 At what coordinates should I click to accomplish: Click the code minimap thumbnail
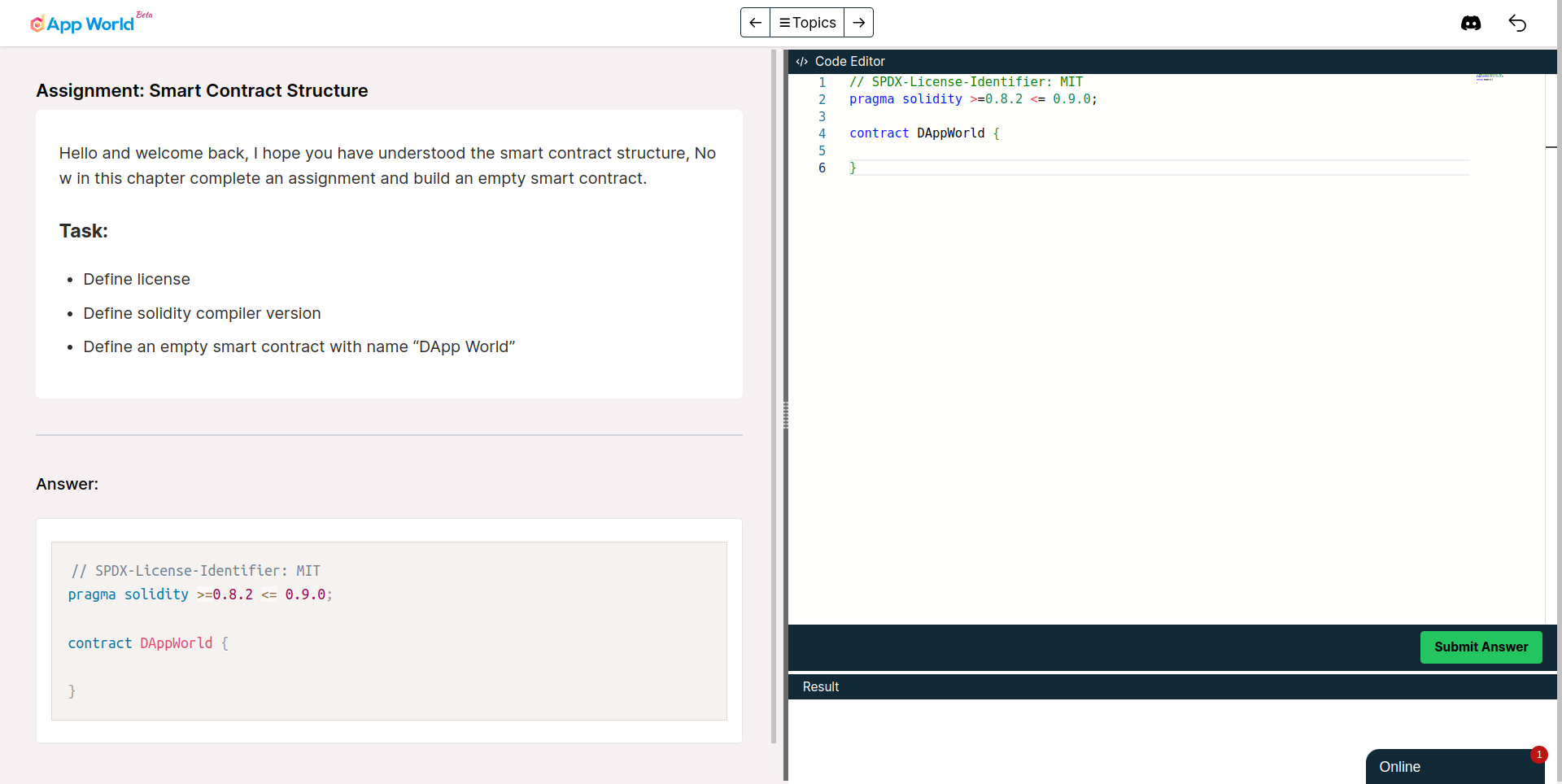pyautogui.click(x=1489, y=77)
